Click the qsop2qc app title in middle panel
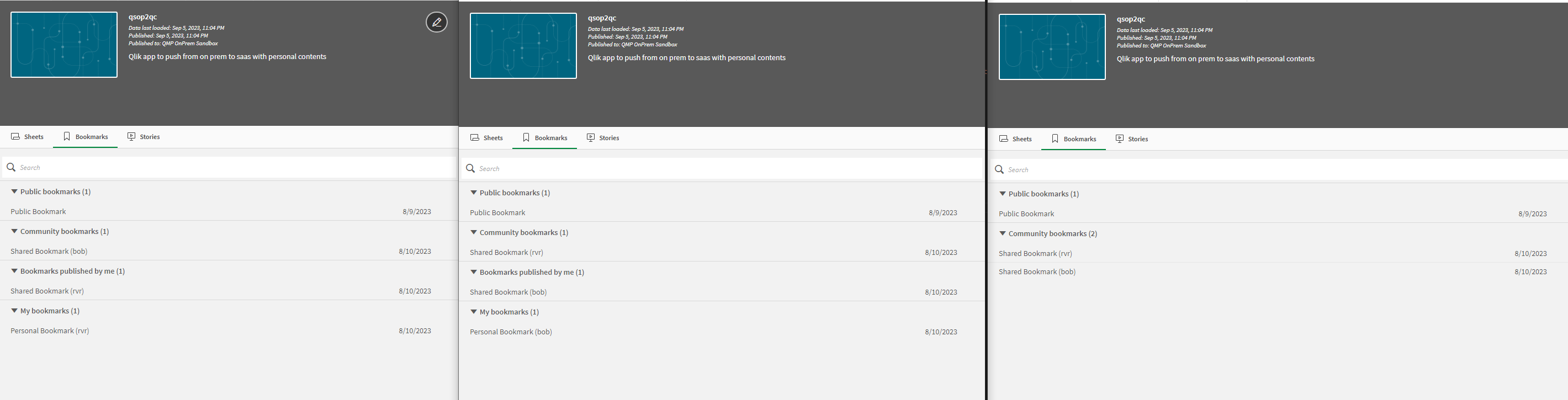1568x400 pixels. pyautogui.click(x=602, y=18)
